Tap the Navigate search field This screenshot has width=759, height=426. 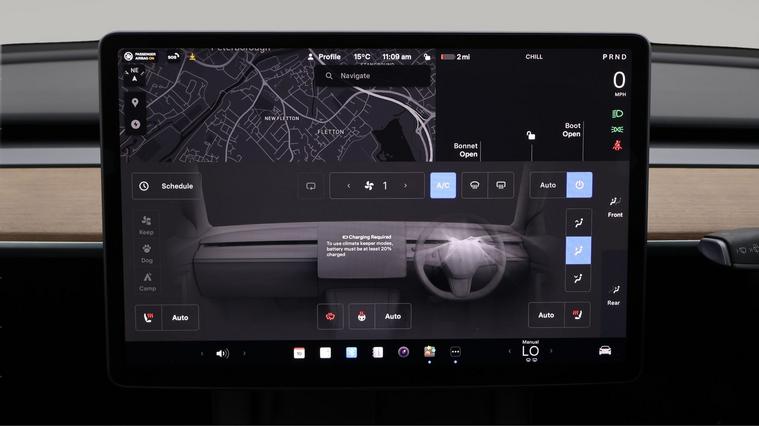pyautogui.click(x=372, y=75)
